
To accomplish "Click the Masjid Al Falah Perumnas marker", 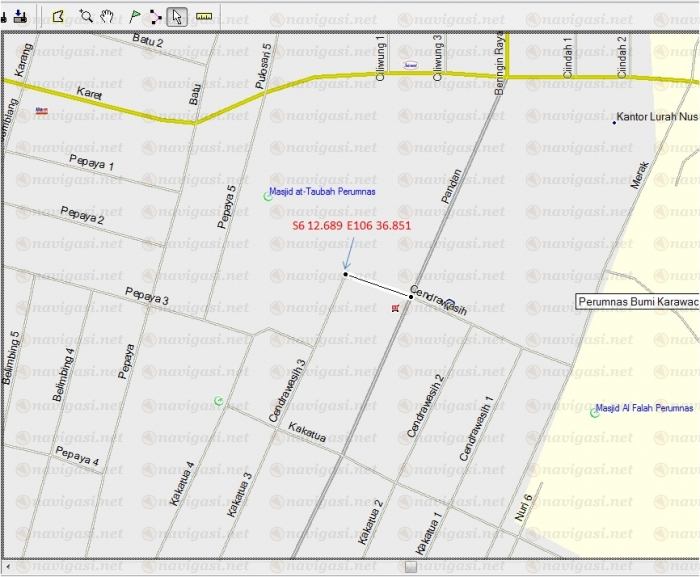I will [x=595, y=412].
